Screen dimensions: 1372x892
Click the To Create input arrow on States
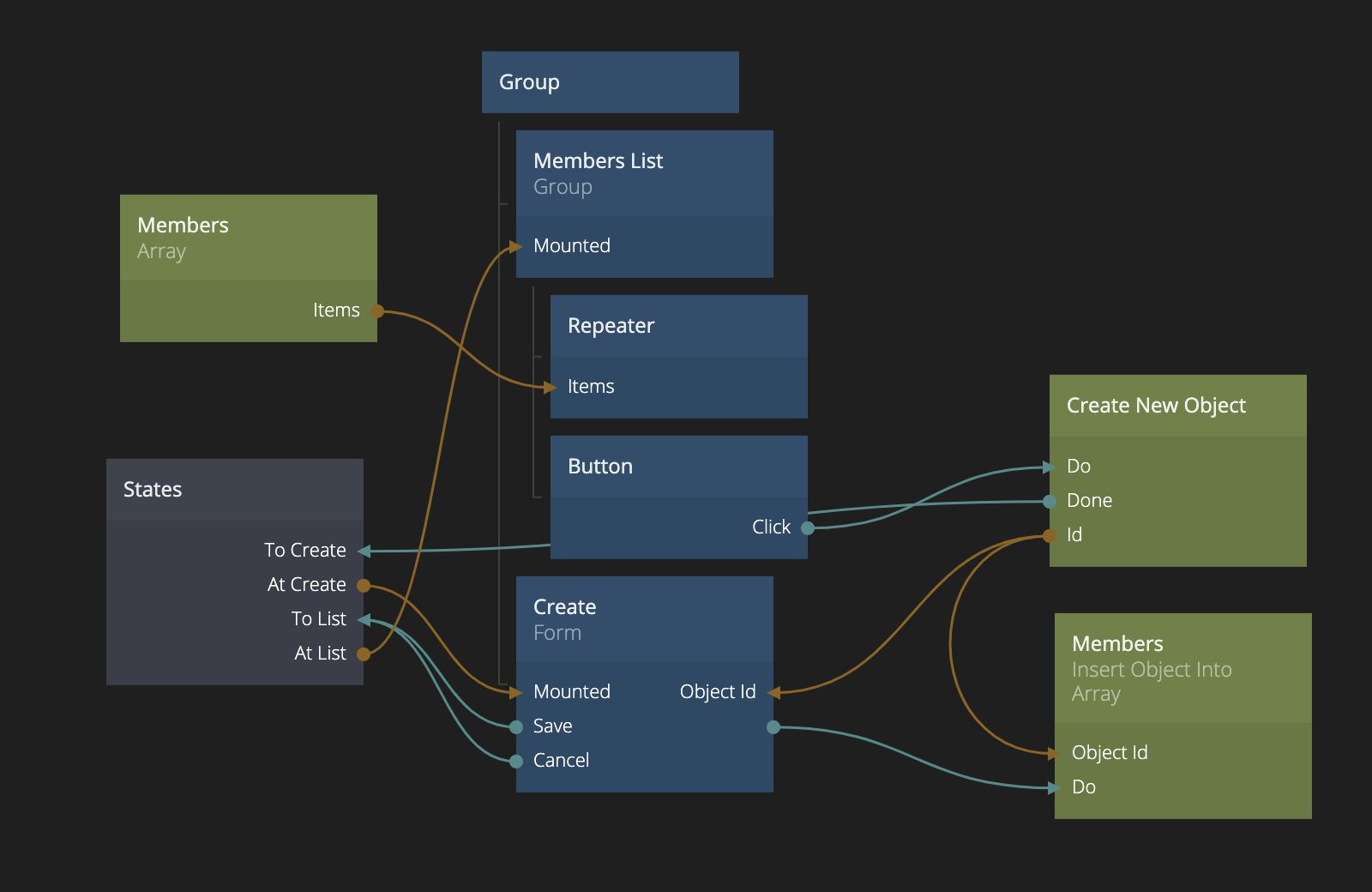pos(364,551)
